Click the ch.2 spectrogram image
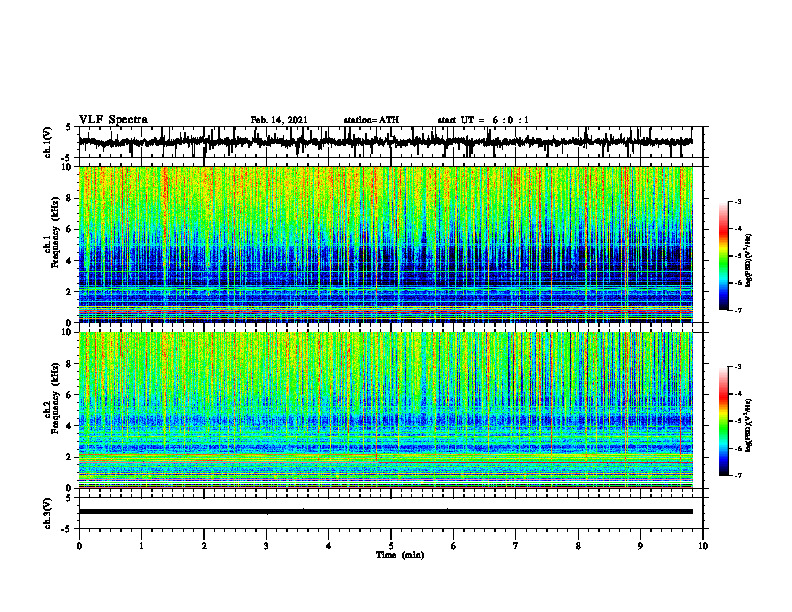The image size is (792, 612). tap(386, 410)
